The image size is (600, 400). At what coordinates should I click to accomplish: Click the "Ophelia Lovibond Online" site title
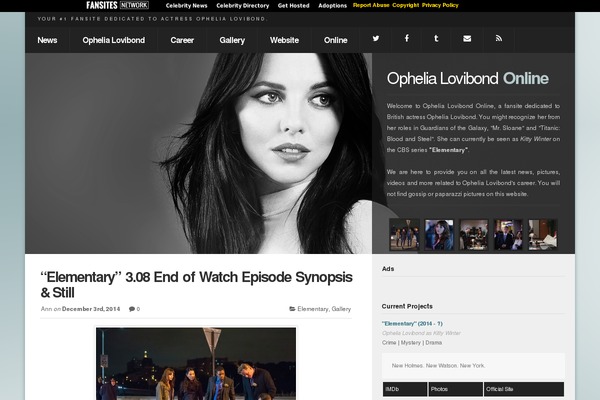click(x=468, y=78)
